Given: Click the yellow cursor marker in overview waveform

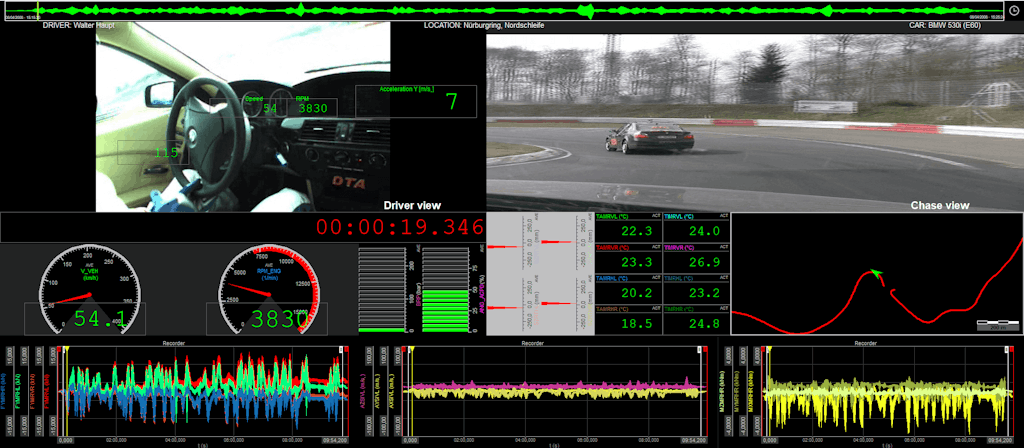Looking at the screenshot, I should click(38, 10).
